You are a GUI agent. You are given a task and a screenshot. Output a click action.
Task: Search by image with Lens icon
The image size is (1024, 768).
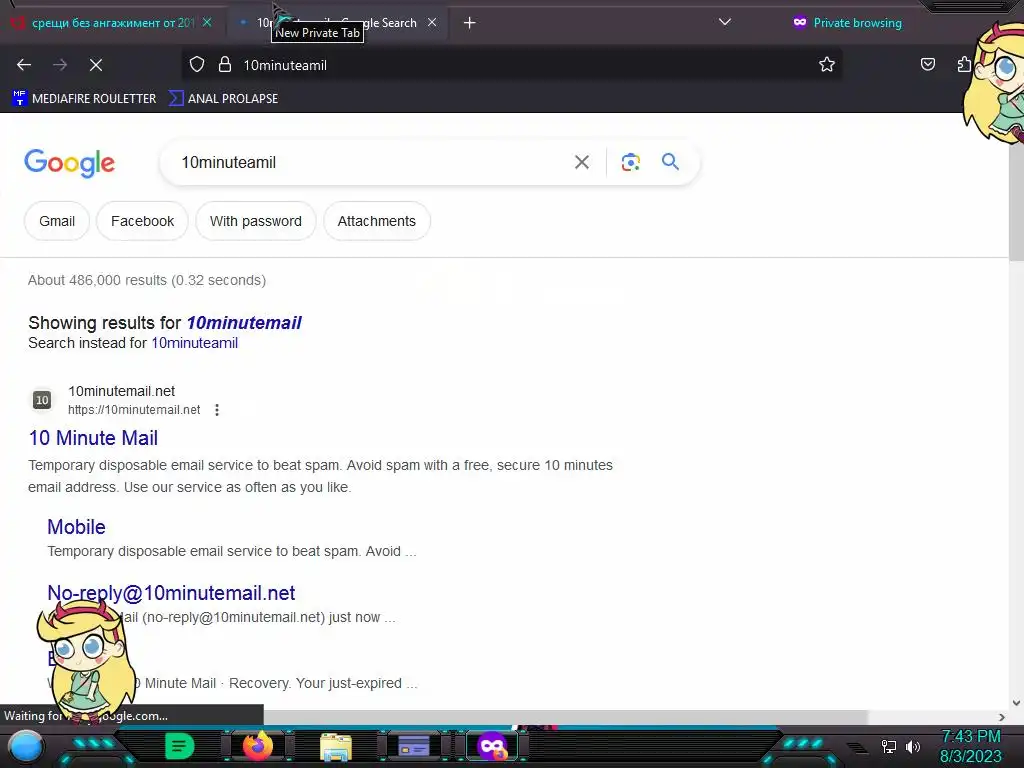tap(630, 162)
